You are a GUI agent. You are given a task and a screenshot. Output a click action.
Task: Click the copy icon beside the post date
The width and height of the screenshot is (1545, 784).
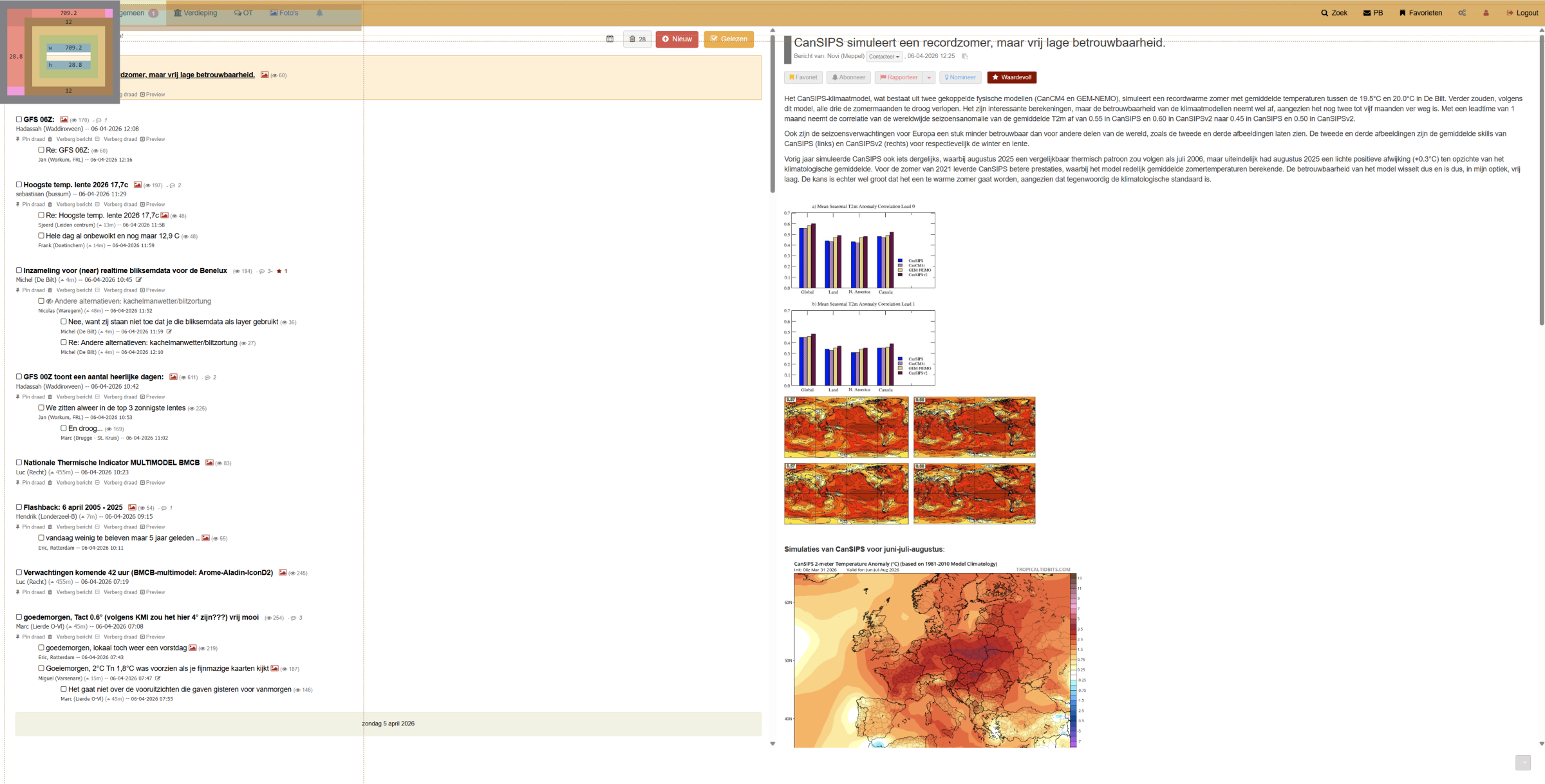tap(964, 57)
